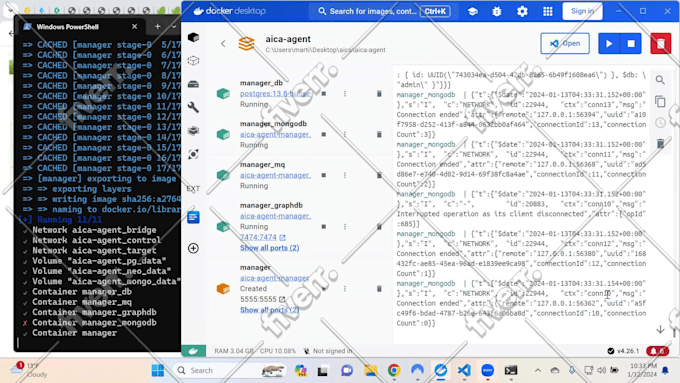
Task: Open Docker Desktop settings gear
Action: (x=522, y=11)
